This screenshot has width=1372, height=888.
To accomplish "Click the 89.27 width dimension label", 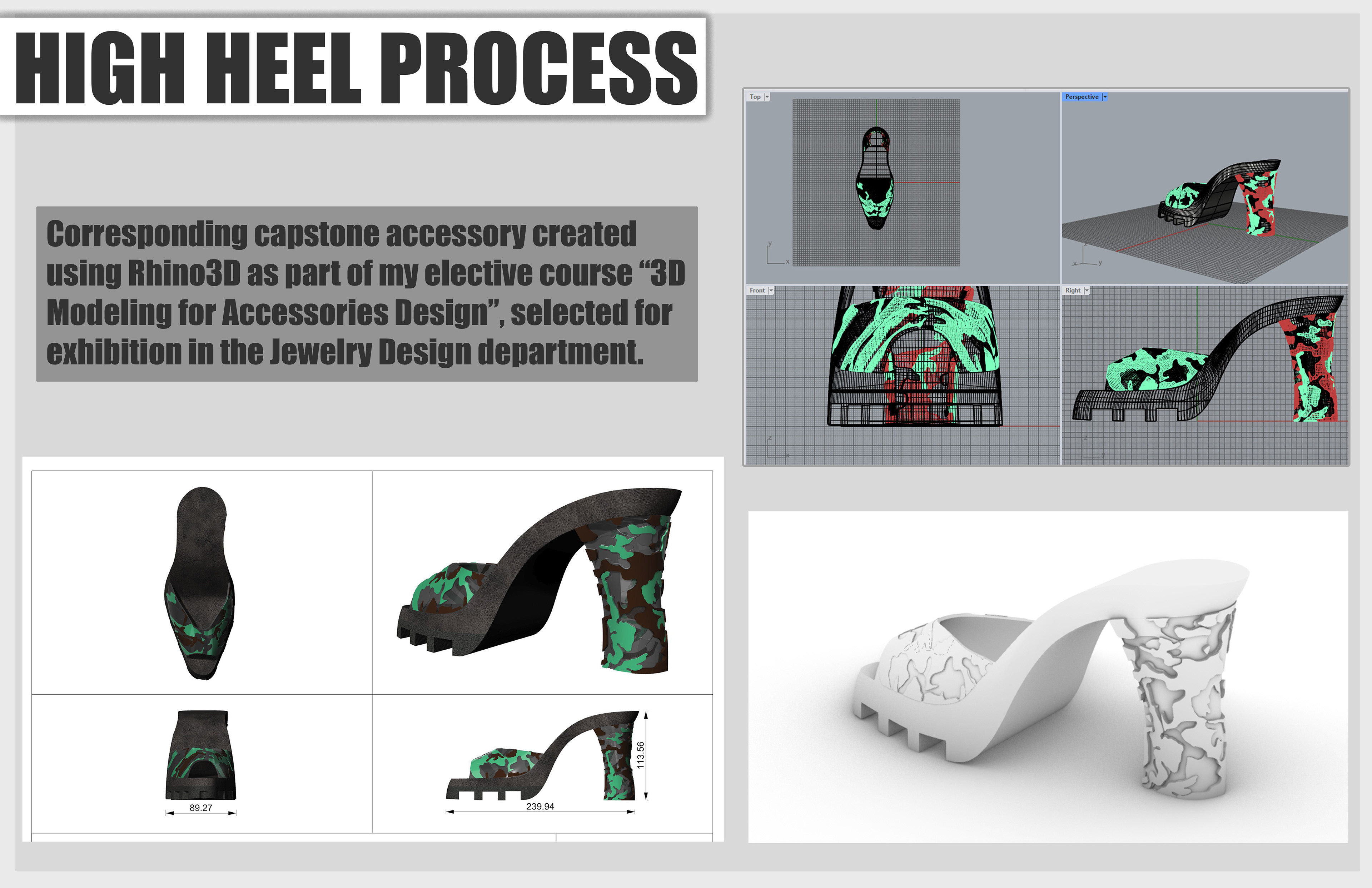I will (200, 808).
